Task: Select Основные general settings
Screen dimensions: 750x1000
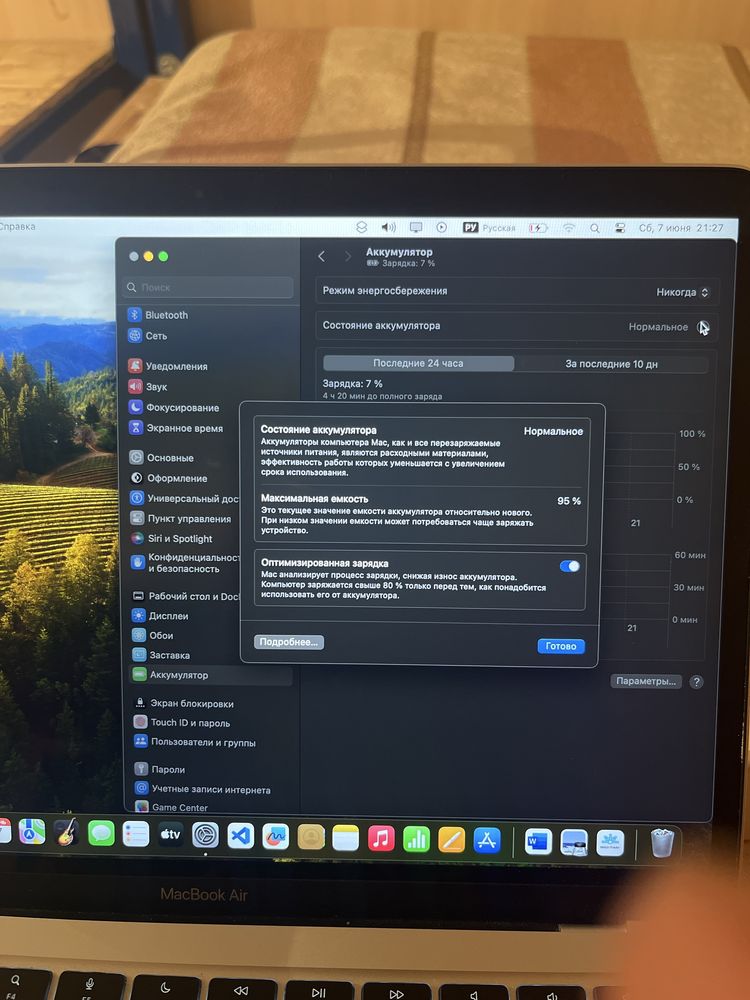Action: click(161, 457)
